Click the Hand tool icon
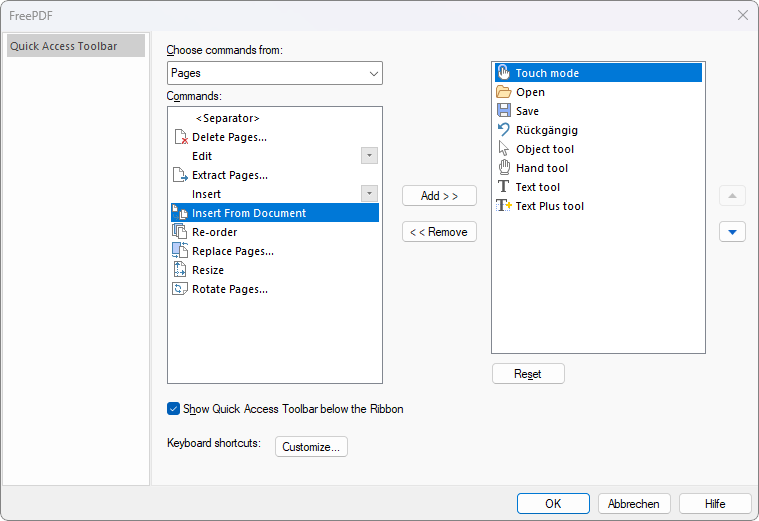The width and height of the screenshot is (759, 521). pyautogui.click(x=504, y=168)
